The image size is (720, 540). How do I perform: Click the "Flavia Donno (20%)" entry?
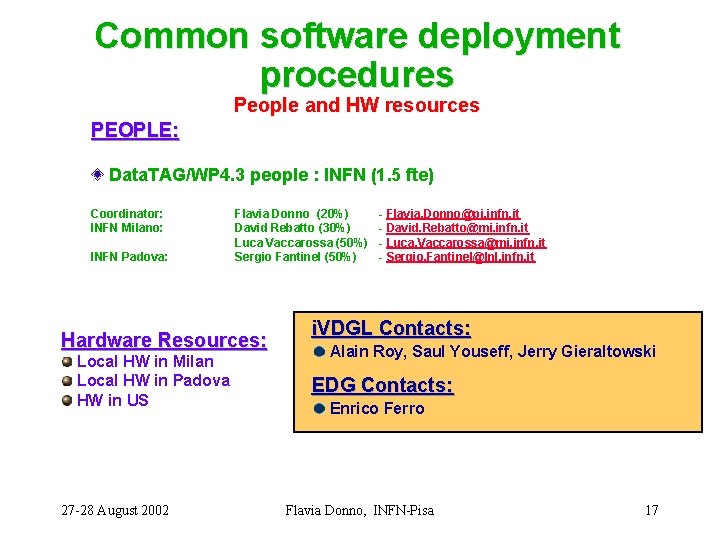pos(291,214)
